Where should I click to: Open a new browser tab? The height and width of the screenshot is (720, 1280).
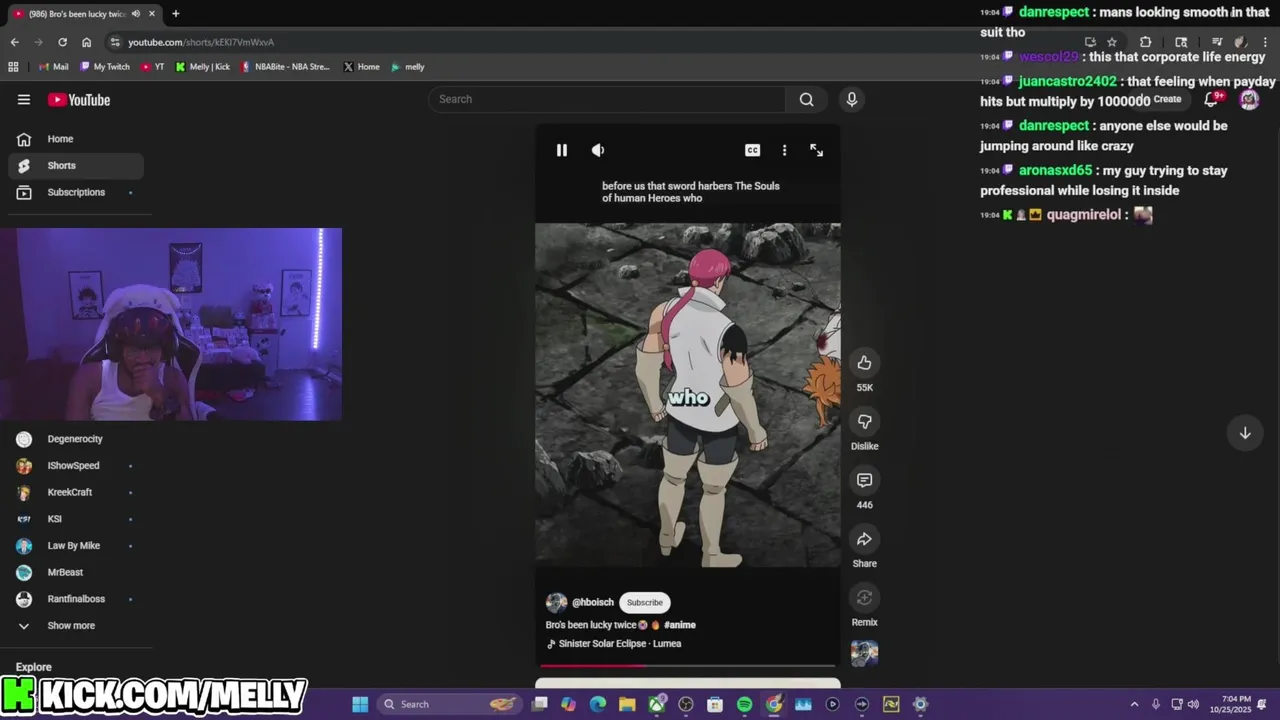[176, 14]
